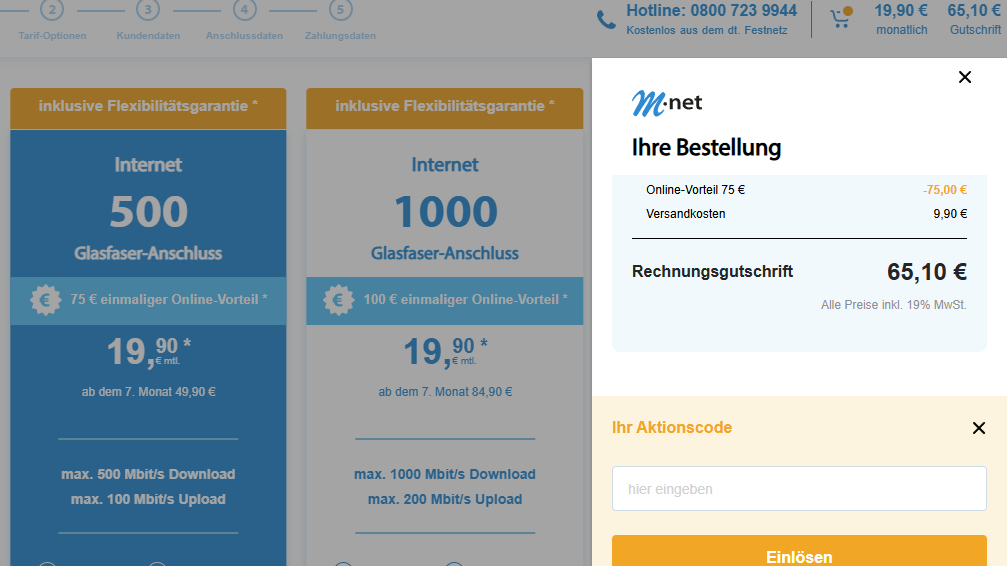Viewport: 1007px width, 566px height.
Task: Click the Flexibilitätsgarantie banner above Internet 1000
Action: click(x=444, y=107)
